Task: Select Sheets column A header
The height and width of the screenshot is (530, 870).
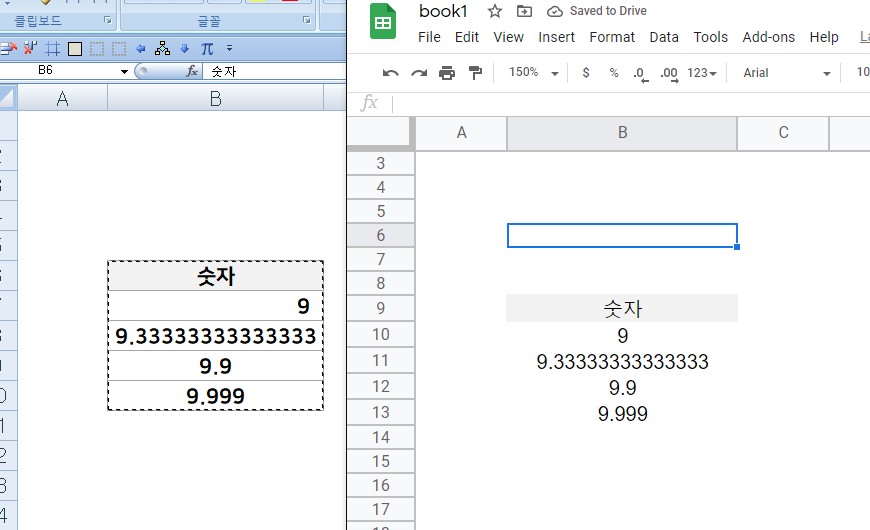Action: [x=462, y=133]
